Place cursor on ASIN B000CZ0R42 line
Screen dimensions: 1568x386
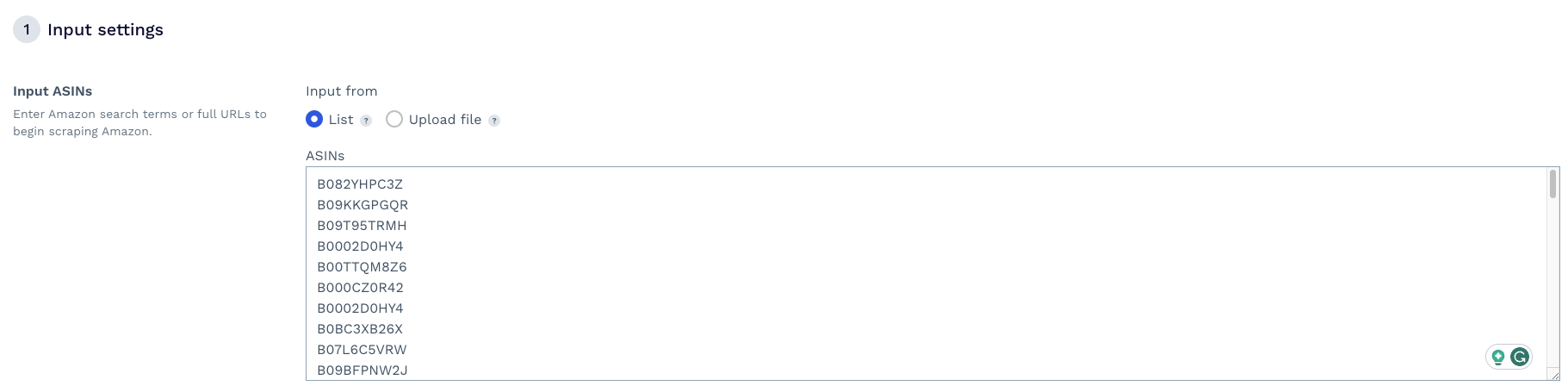click(360, 288)
